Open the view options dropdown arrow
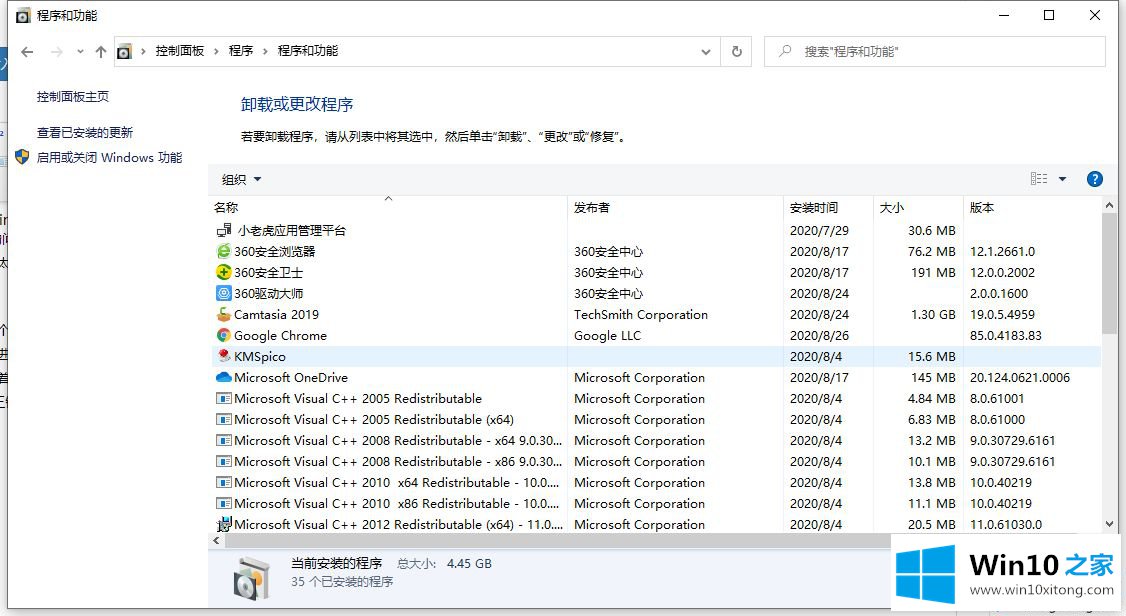Viewport: 1126px width, 616px height. click(1062, 179)
